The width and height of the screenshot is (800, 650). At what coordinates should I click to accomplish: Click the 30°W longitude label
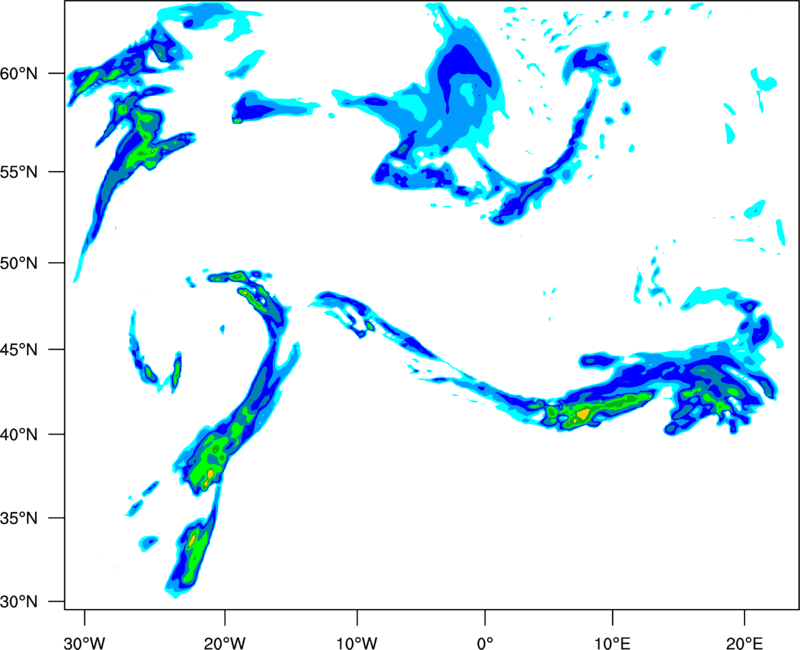coord(85,643)
